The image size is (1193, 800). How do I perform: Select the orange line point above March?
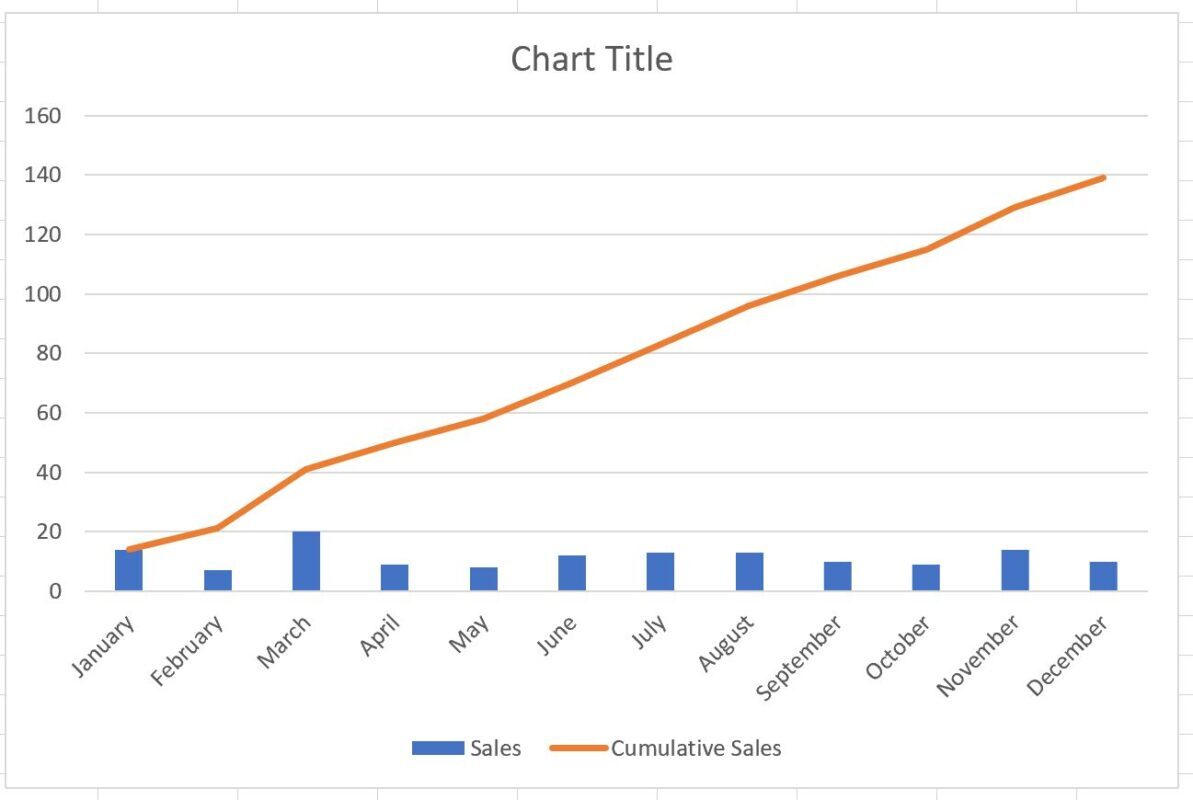(x=306, y=469)
